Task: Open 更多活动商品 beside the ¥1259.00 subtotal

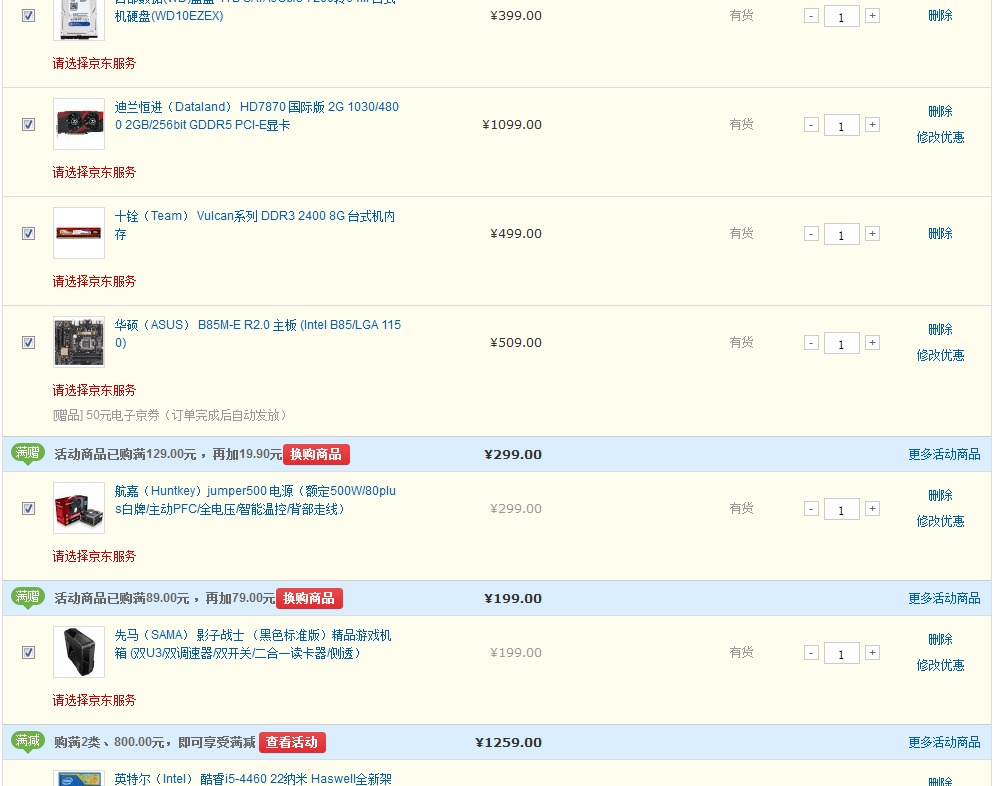Action: pos(944,742)
